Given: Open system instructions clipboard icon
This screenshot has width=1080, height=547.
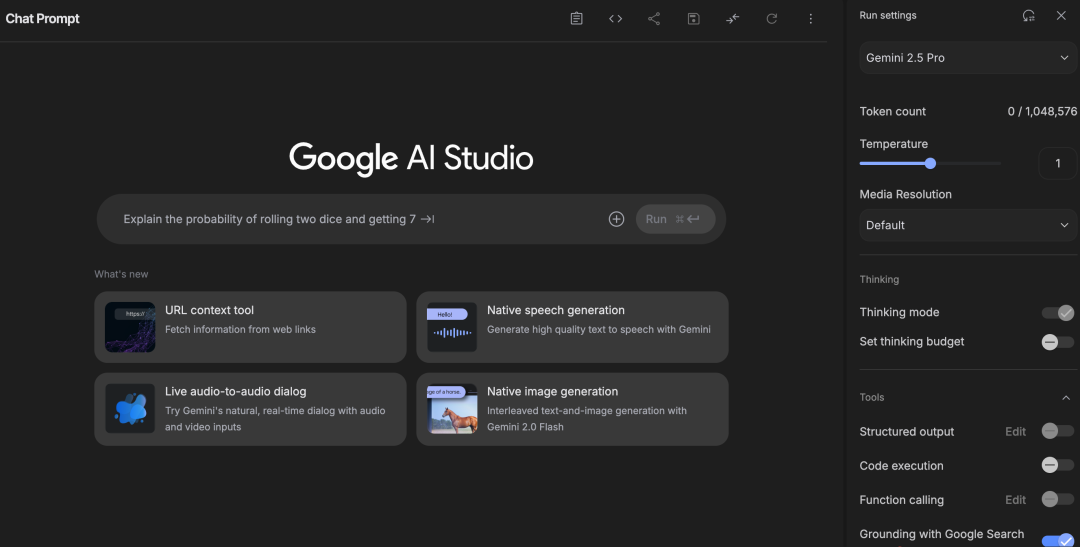Looking at the screenshot, I should pos(577,19).
